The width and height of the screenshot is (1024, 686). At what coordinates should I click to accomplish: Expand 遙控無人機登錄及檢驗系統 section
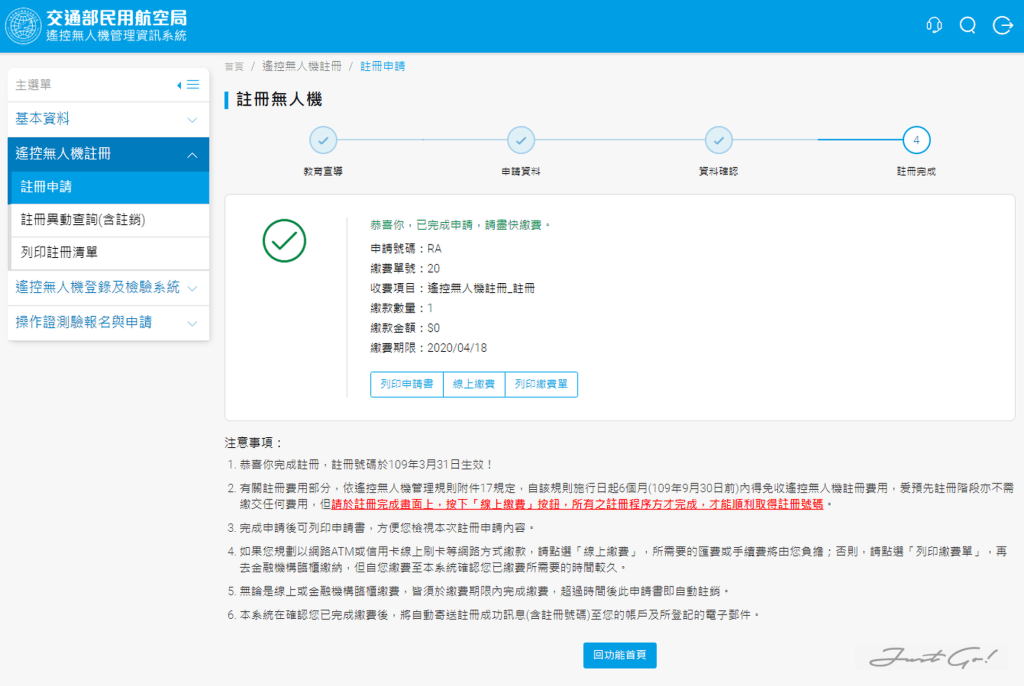pos(108,287)
